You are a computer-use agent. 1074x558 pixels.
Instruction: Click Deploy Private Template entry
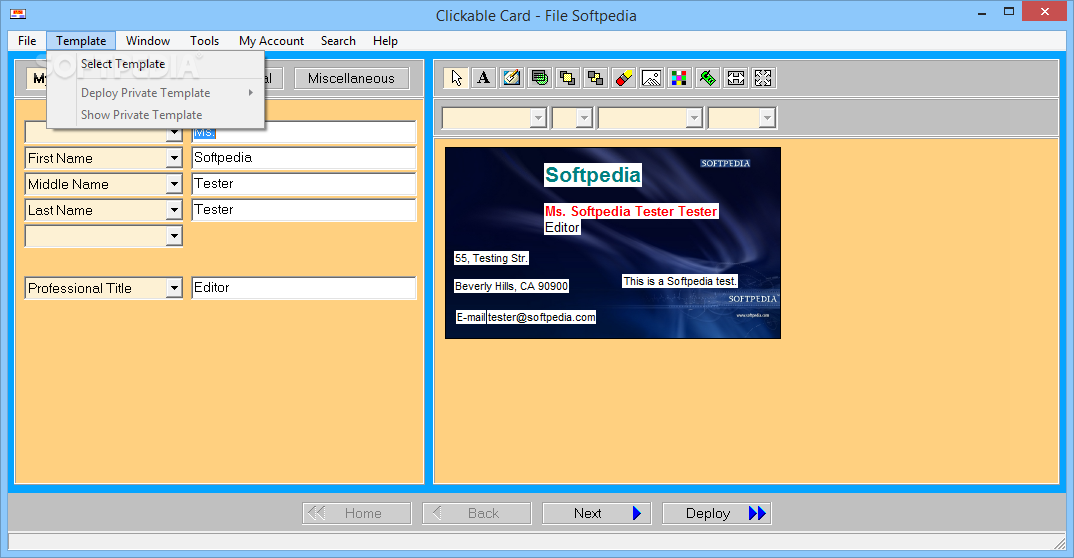coord(155,92)
